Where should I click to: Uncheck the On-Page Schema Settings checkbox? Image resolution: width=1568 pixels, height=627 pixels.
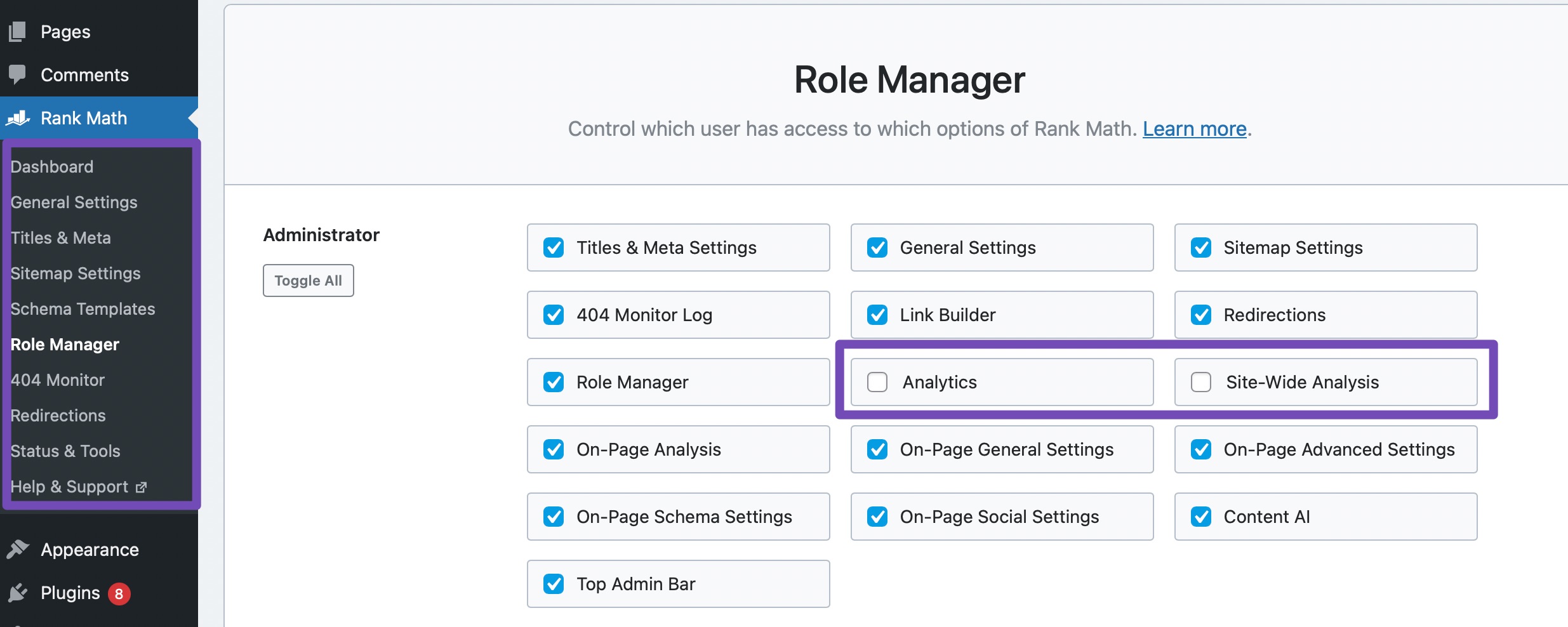(554, 517)
